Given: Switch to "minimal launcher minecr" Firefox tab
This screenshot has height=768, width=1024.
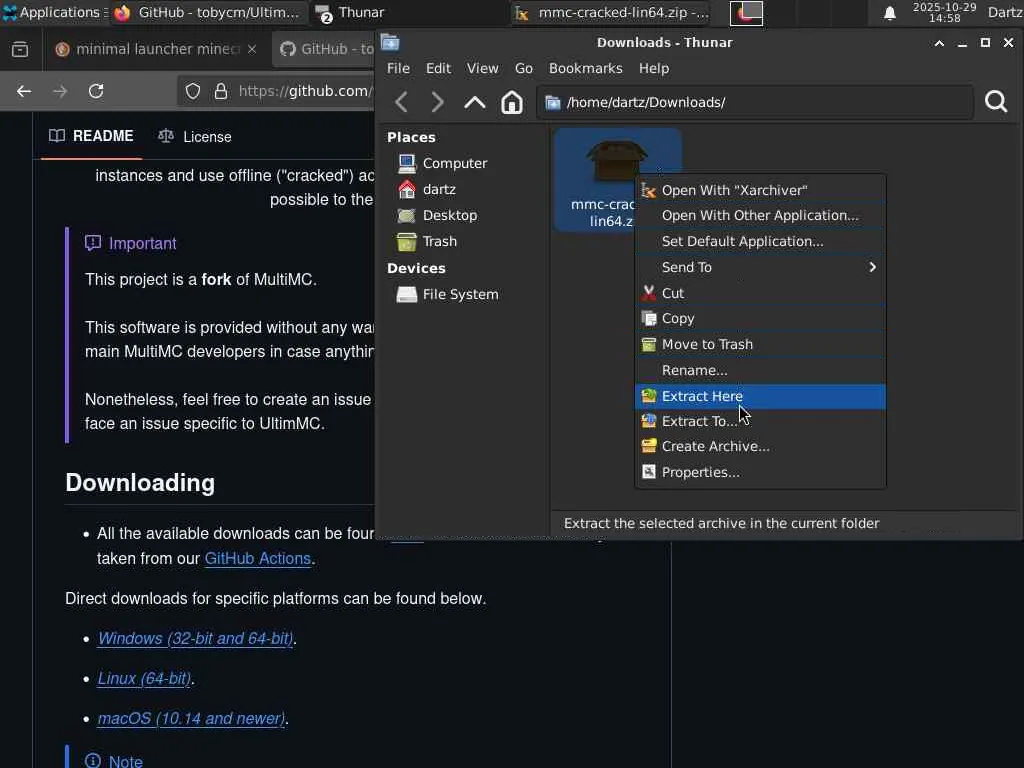Looking at the screenshot, I should [155, 49].
